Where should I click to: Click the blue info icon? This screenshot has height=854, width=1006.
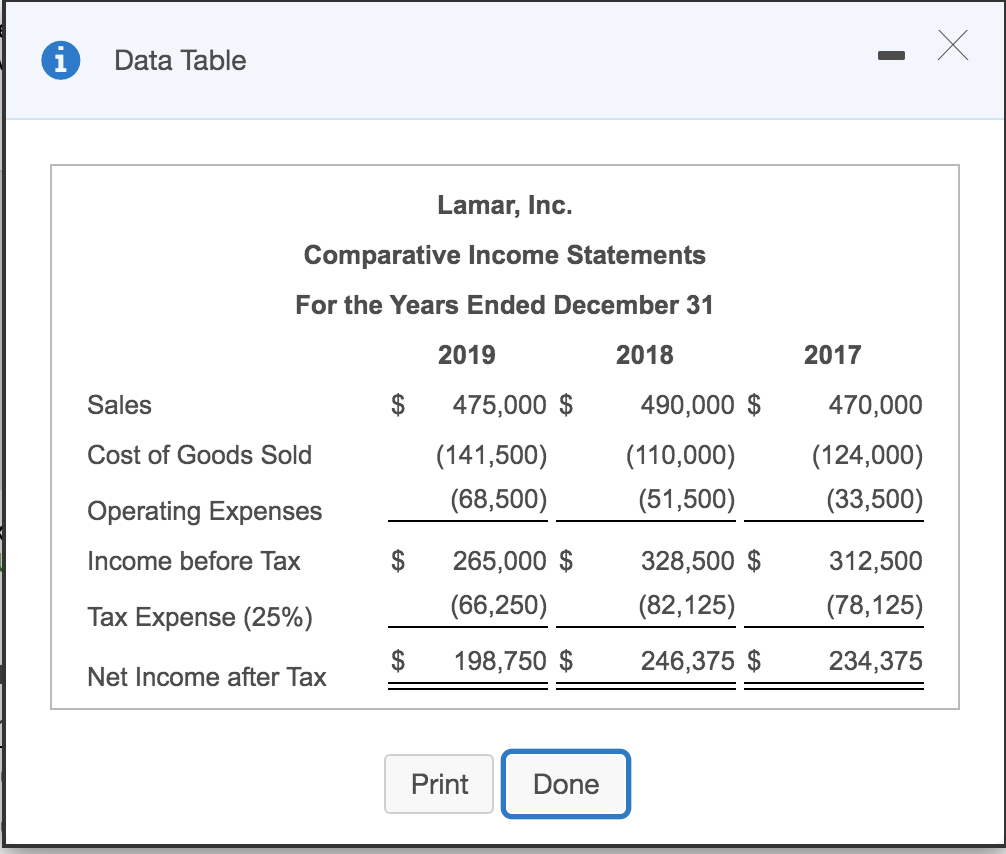tap(61, 60)
